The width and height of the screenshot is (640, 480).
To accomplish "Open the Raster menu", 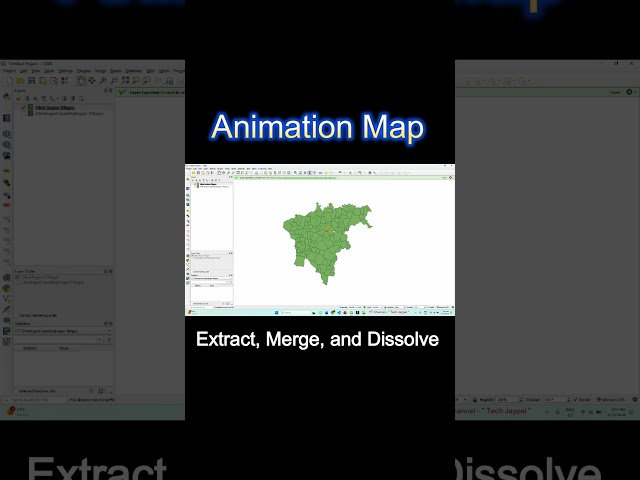I will (x=116, y=71).
